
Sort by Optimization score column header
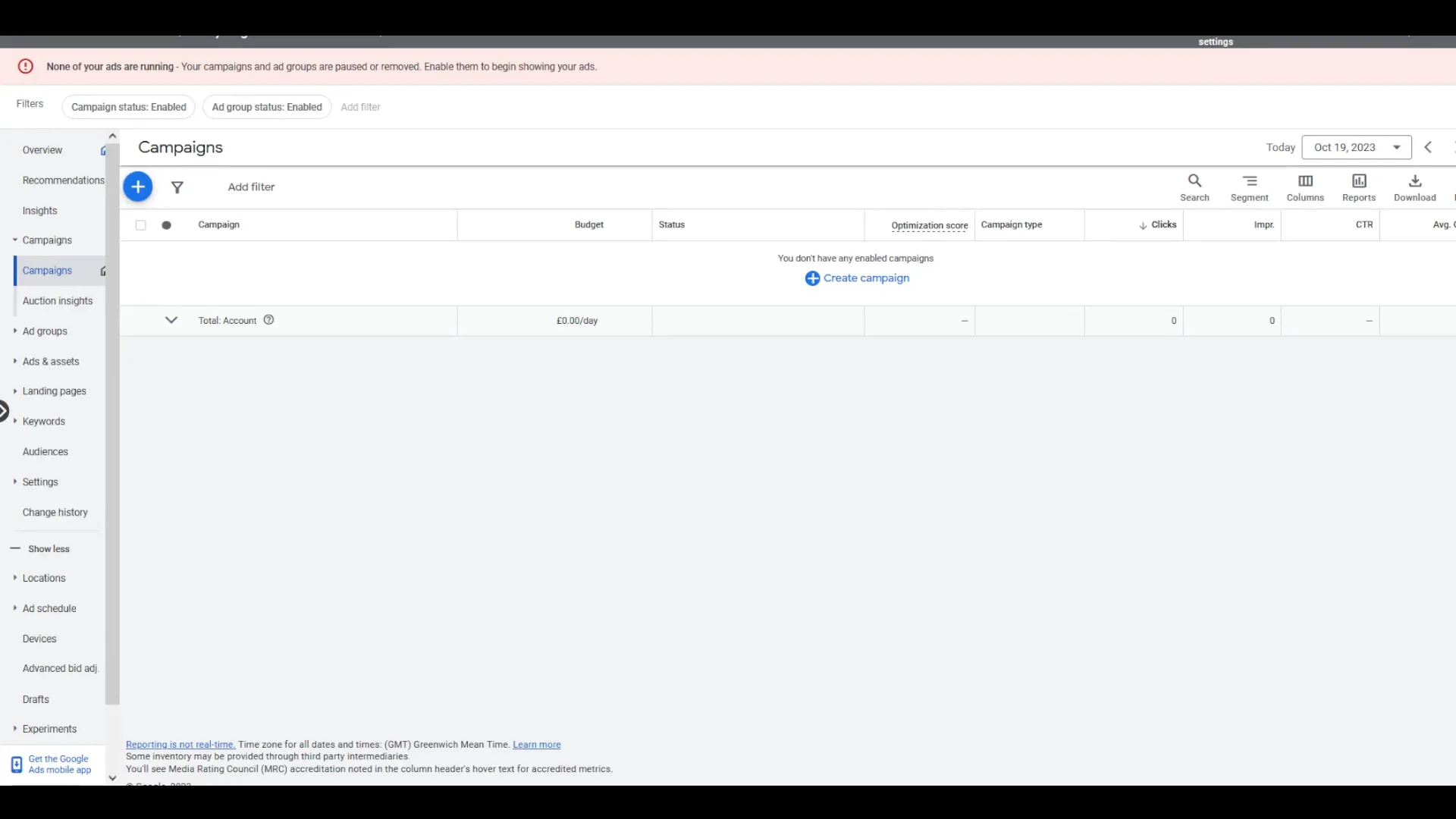click(929, 226)
